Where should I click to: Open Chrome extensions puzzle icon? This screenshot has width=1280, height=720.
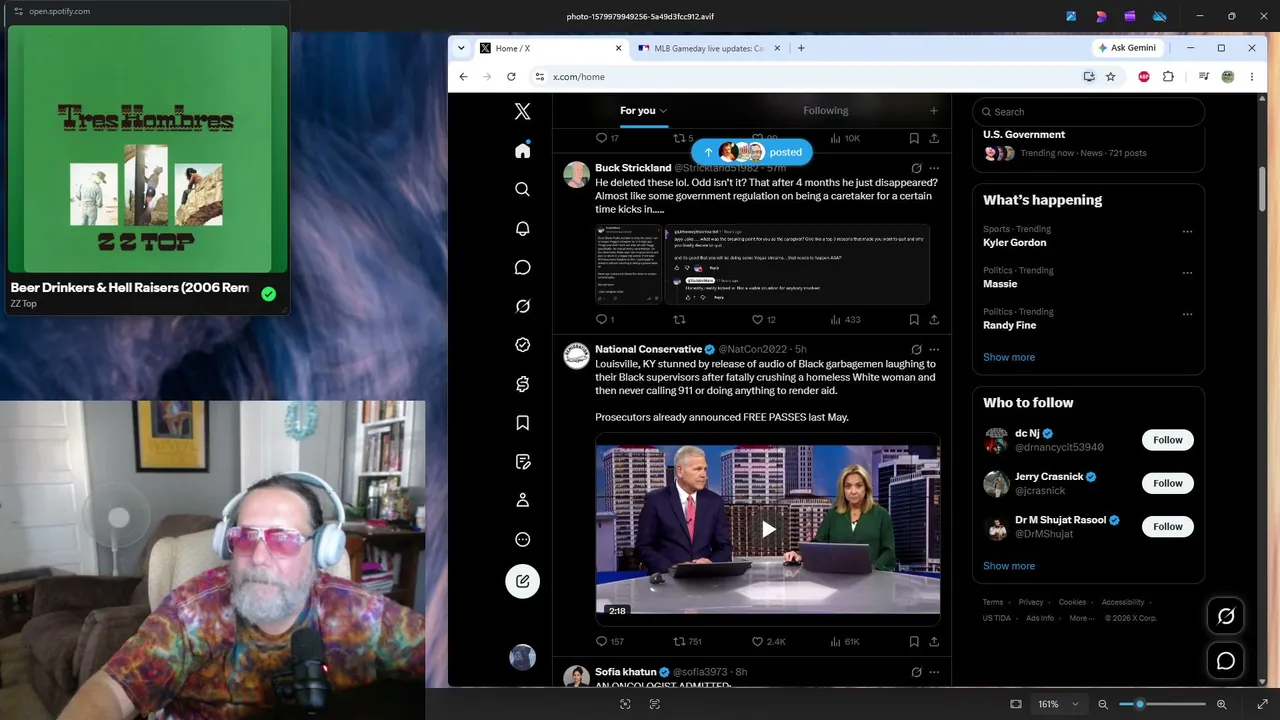tap(1168, 77)
